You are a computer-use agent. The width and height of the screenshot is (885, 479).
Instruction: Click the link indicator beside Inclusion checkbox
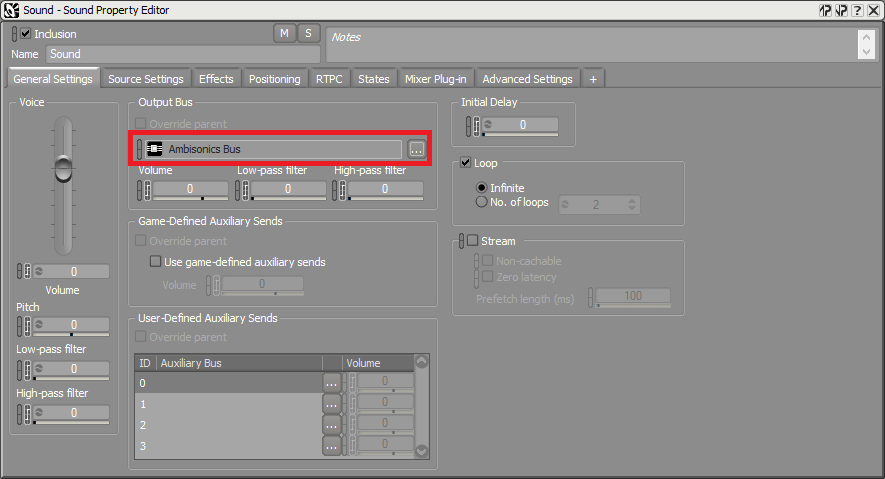point(14,34)
